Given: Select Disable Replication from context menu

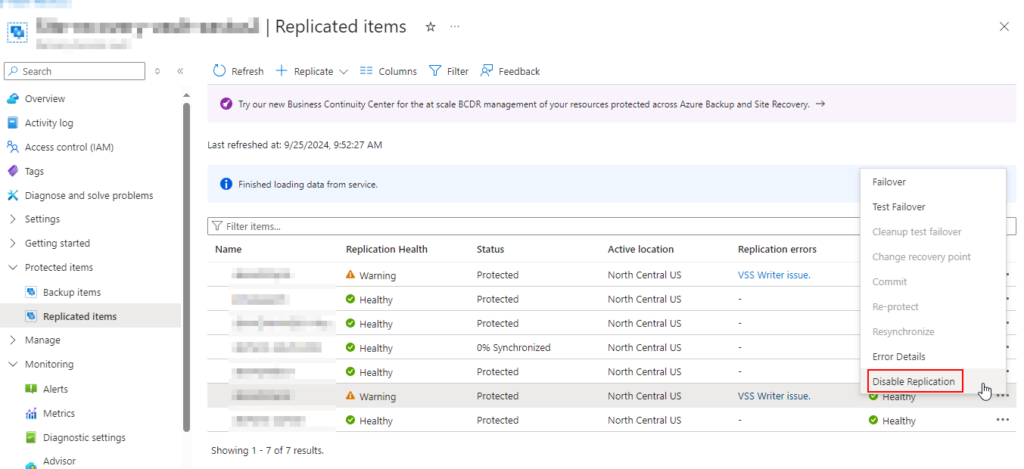Looking at the screenshot, I should (x=913, y=382).
